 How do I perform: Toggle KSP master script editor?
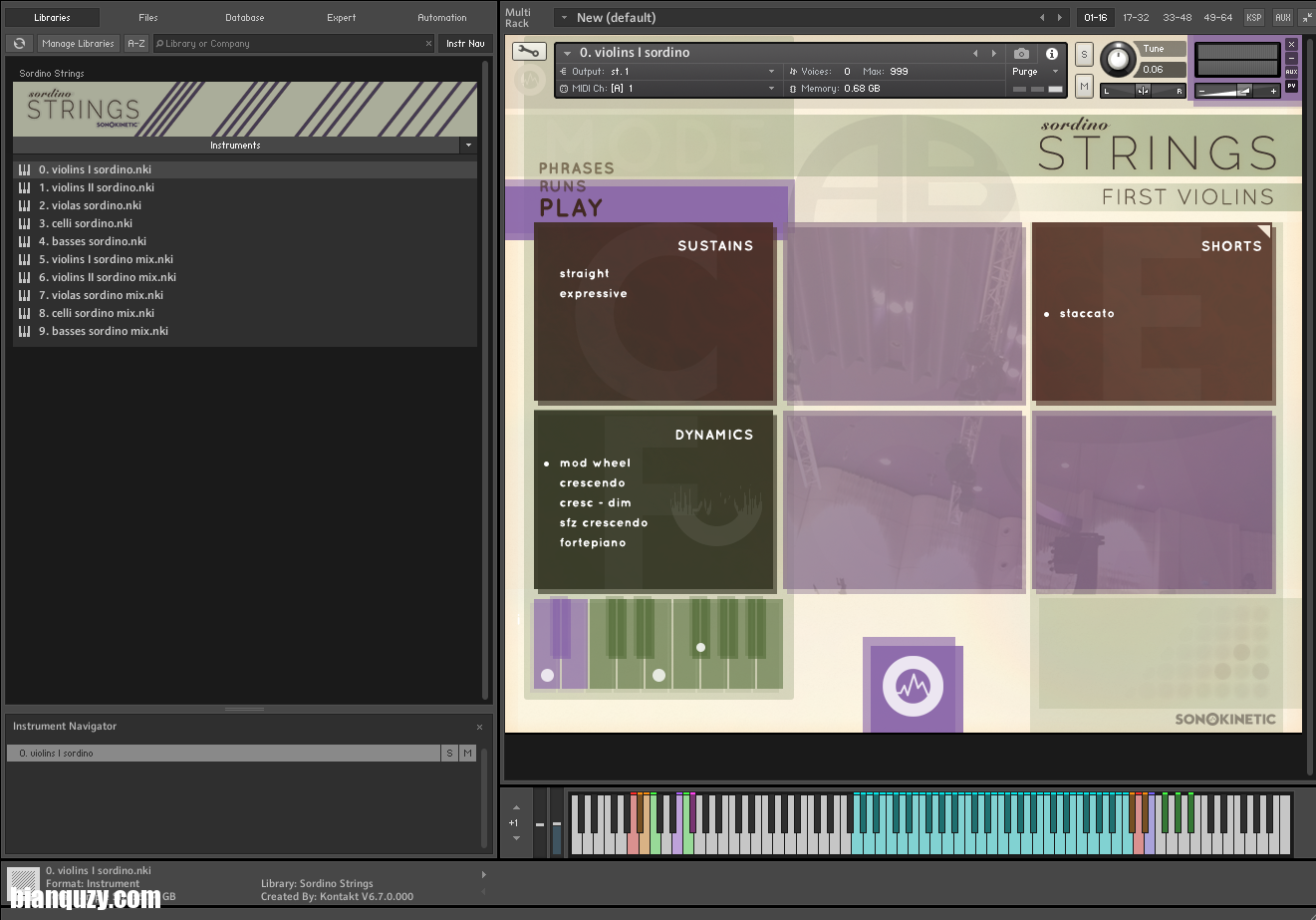(1254, 17)
